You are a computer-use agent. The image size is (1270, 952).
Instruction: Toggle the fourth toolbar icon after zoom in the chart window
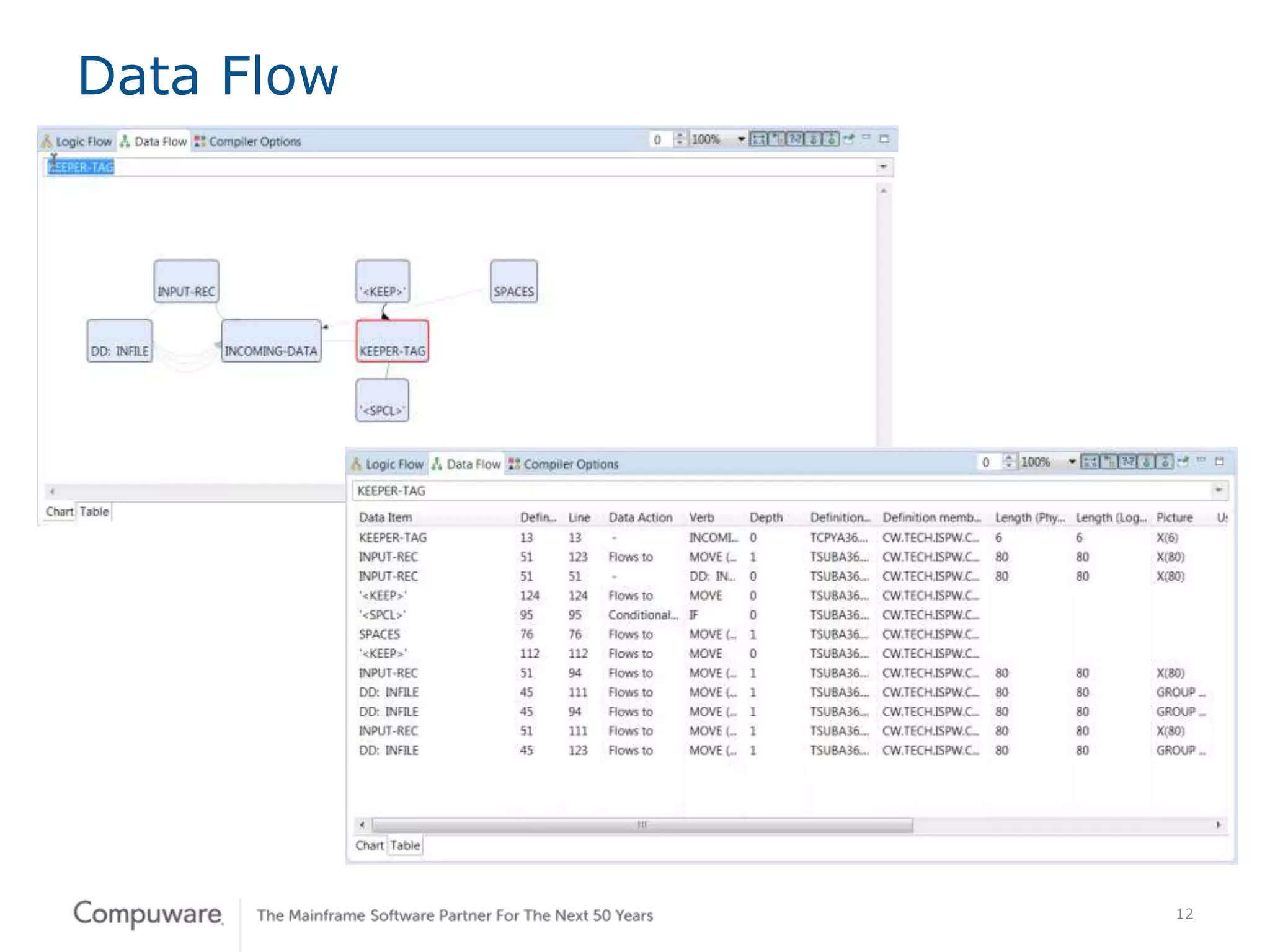813,139
